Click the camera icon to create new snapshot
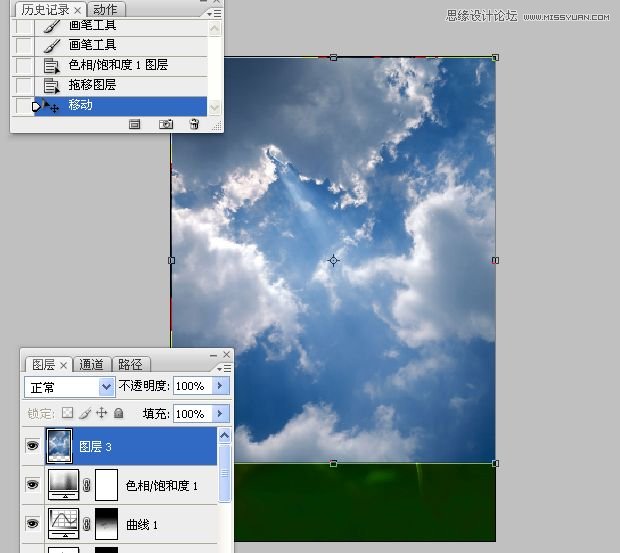Image resolution: width=620 pixels, height=553 pixels. pyautogui.click(x=166, y=125)
